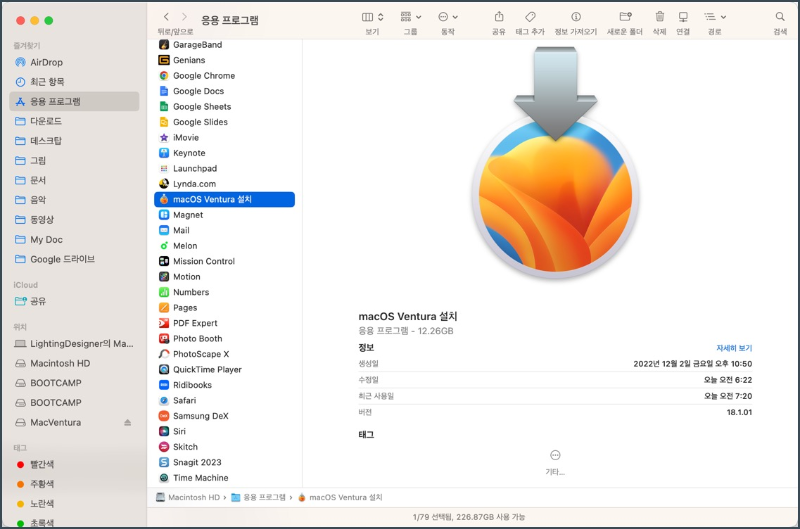Select Magnet in the app list
Image resolution: width=800 pixels, height=529 pixels.
click(224, 215)
